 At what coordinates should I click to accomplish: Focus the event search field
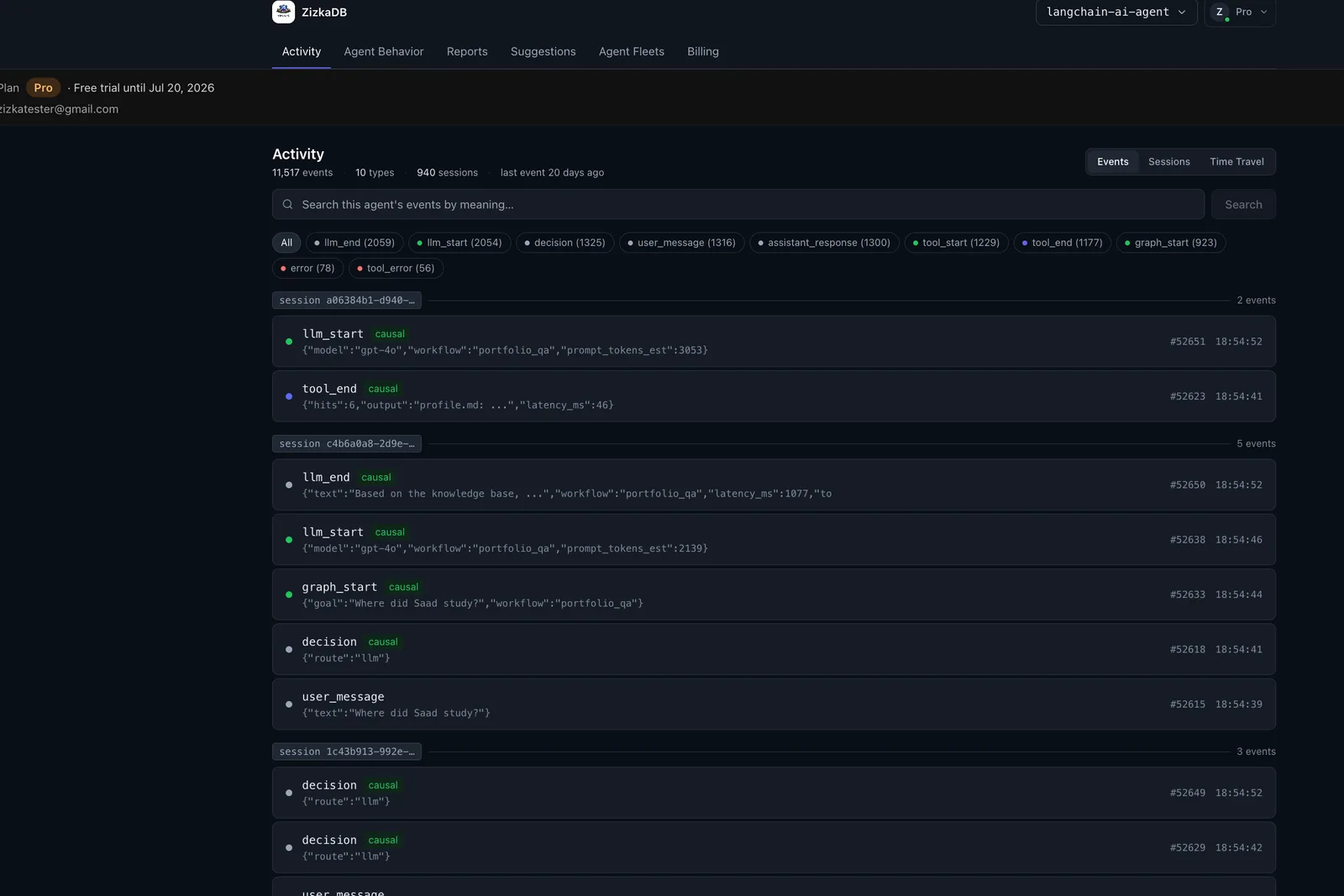738,204
